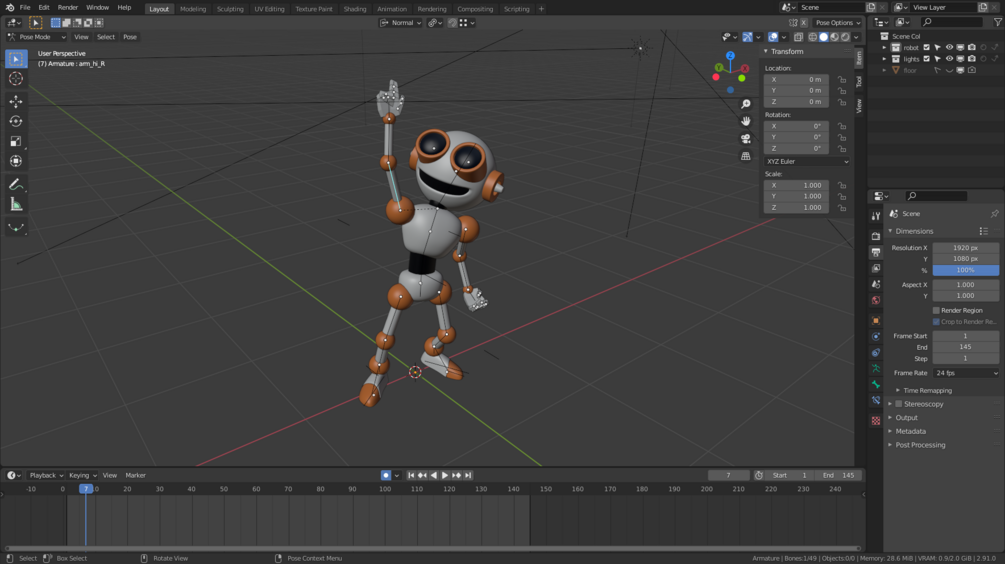Toggle X-axis mirror in pose options

[x=803, y=22]
